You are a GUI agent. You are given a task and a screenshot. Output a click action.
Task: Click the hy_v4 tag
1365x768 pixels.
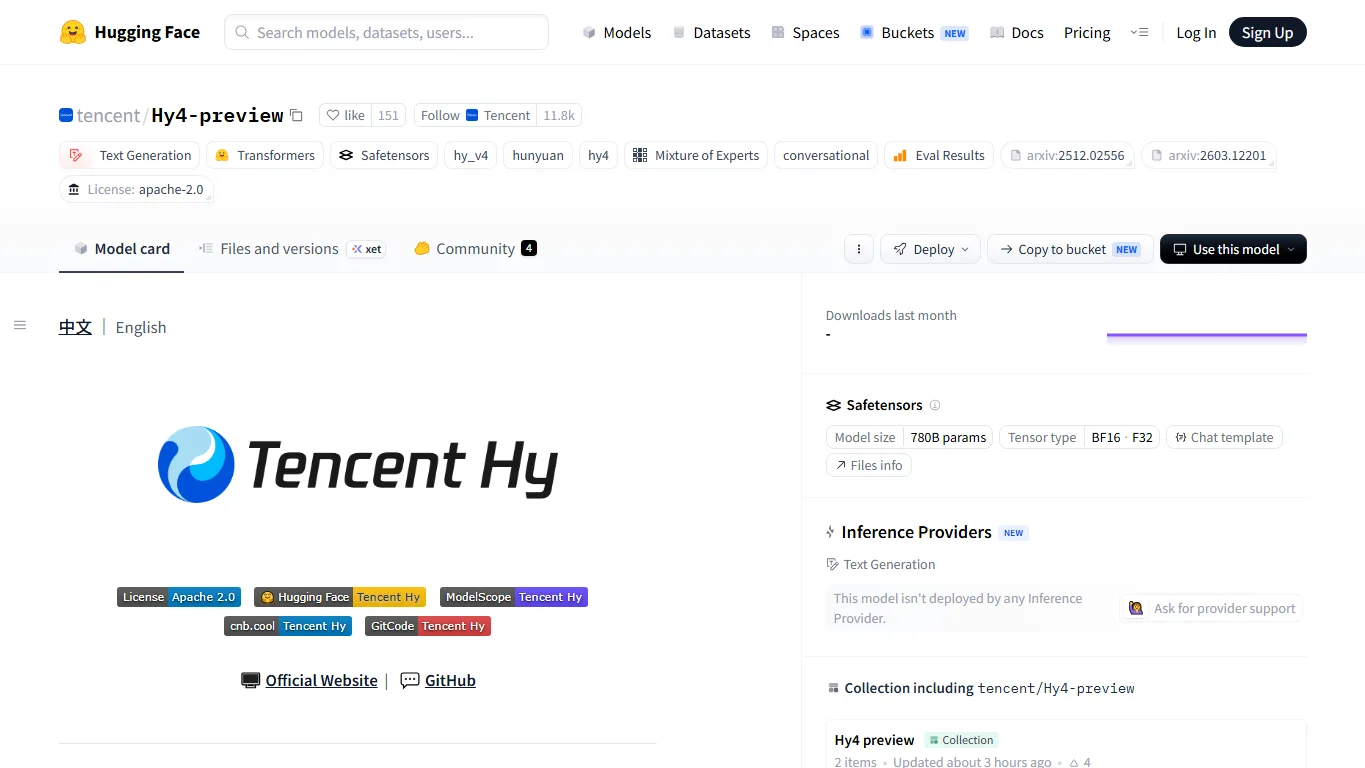(471, 155)
